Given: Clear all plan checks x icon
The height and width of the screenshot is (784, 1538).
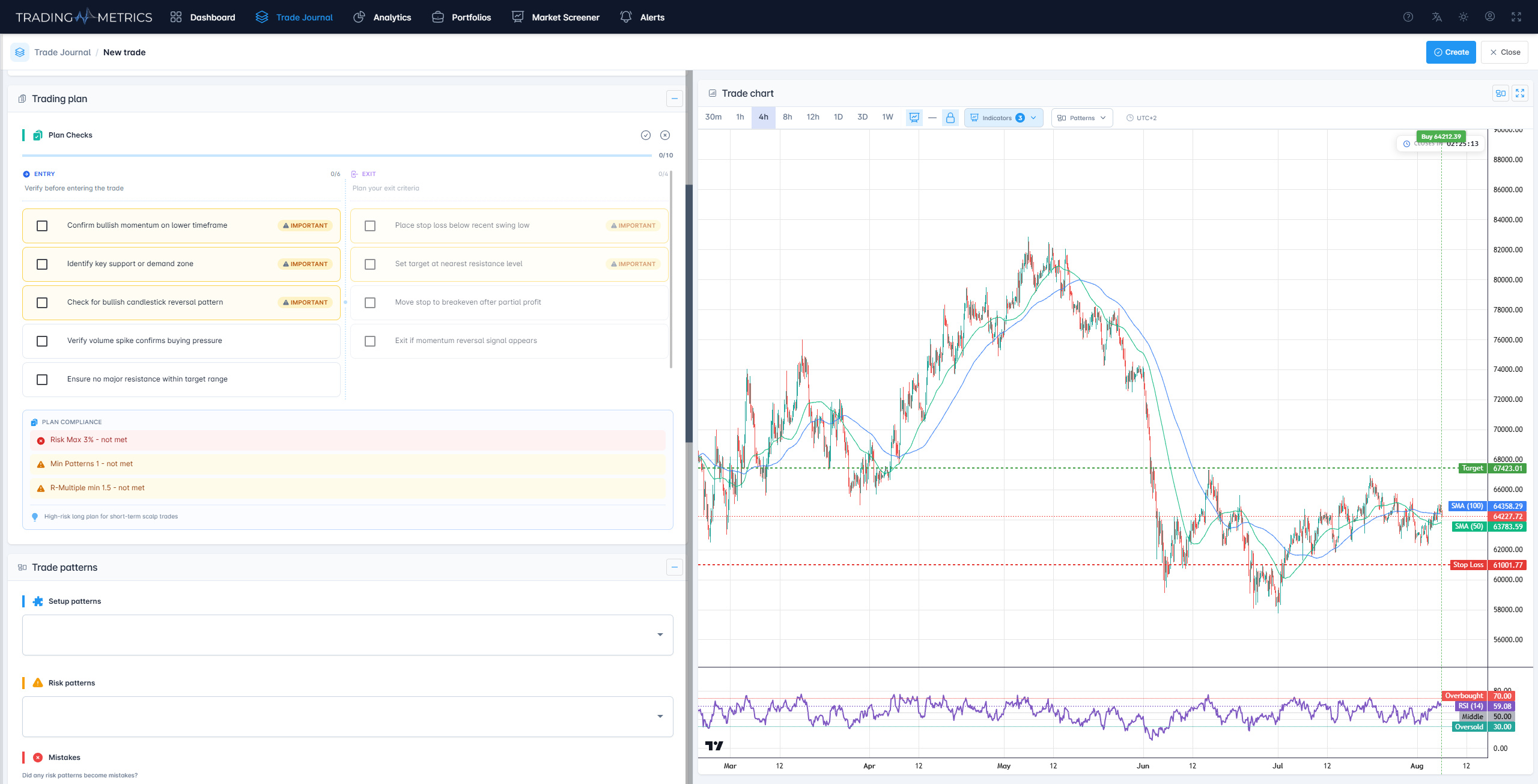Looking at the screenshot, I should [665, 135].
